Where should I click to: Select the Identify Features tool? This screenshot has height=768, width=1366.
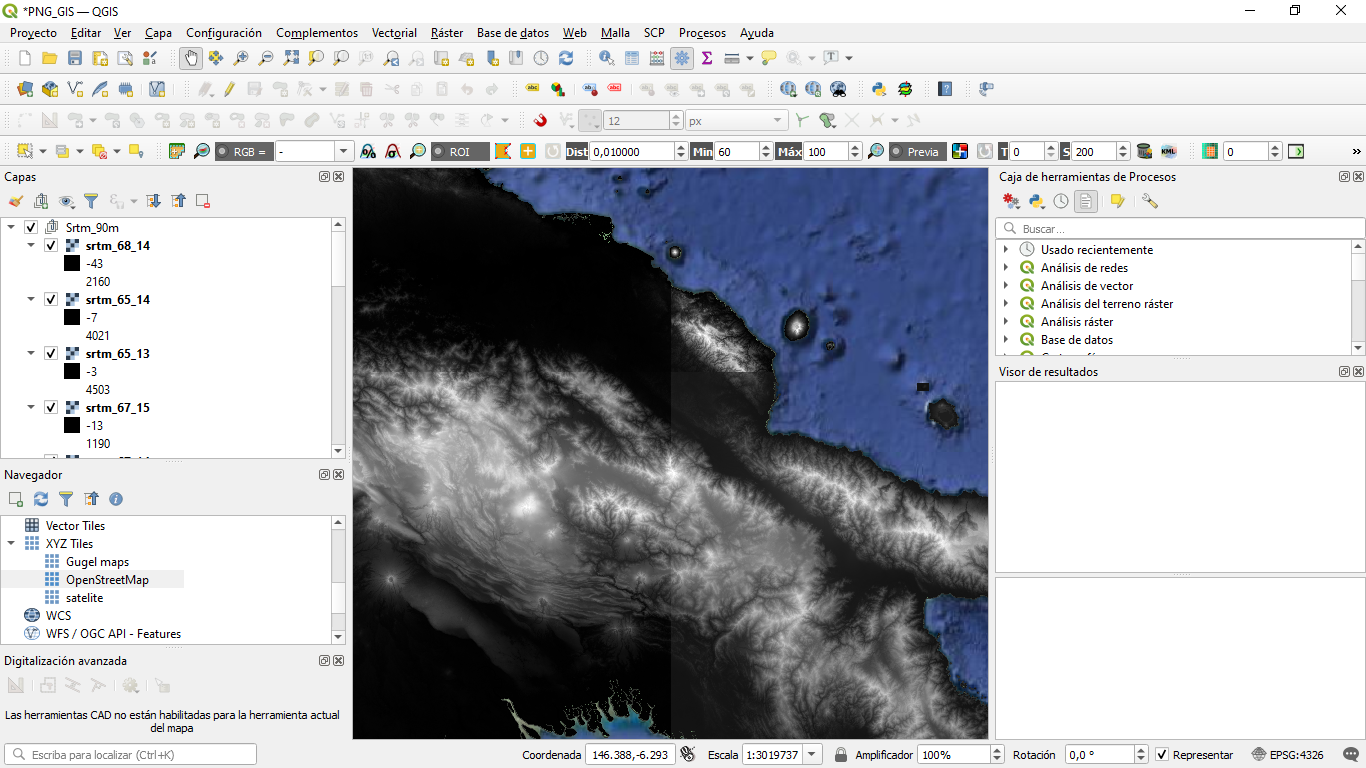point(607,58)
